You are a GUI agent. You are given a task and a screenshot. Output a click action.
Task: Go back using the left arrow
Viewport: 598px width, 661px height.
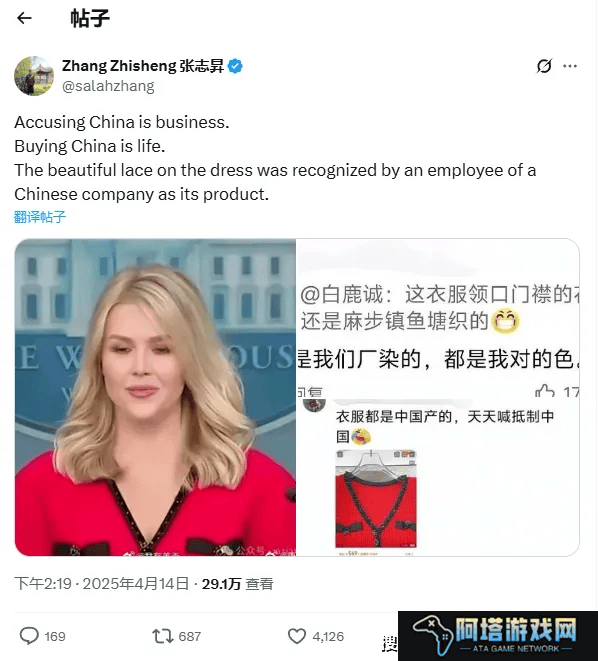tap(24, 18)
